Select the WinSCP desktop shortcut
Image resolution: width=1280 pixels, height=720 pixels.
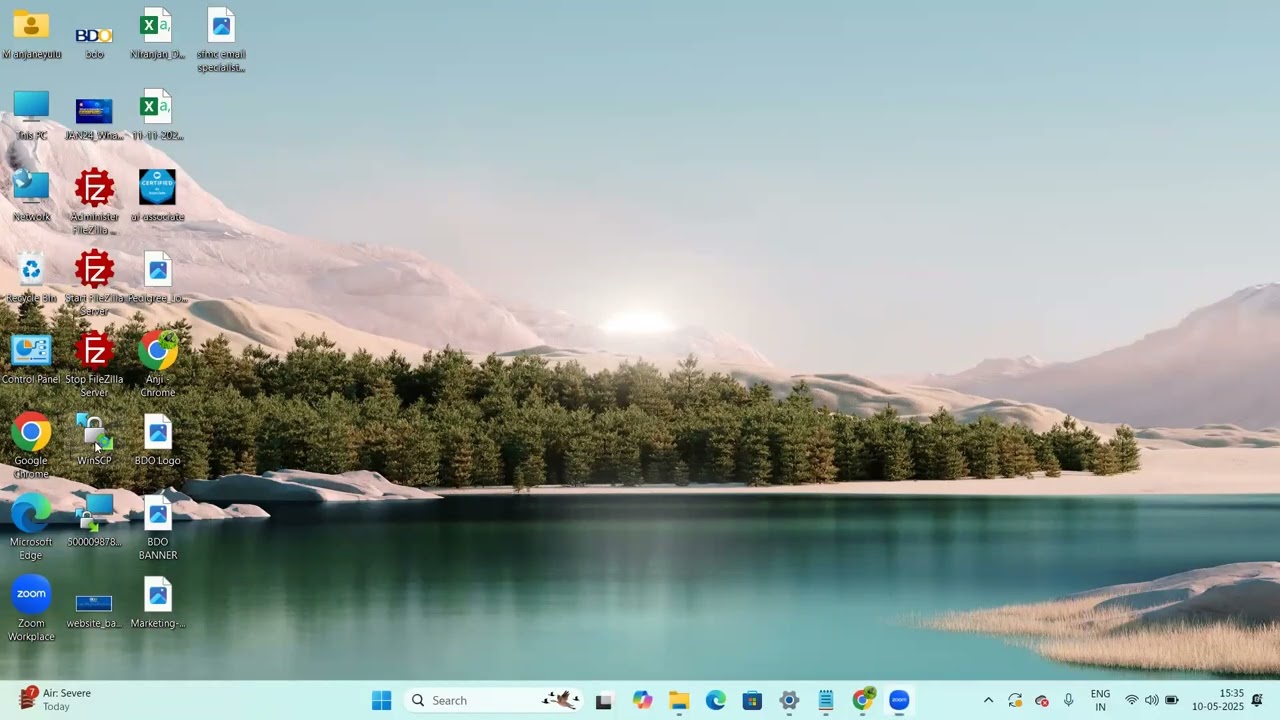[94, 441]
